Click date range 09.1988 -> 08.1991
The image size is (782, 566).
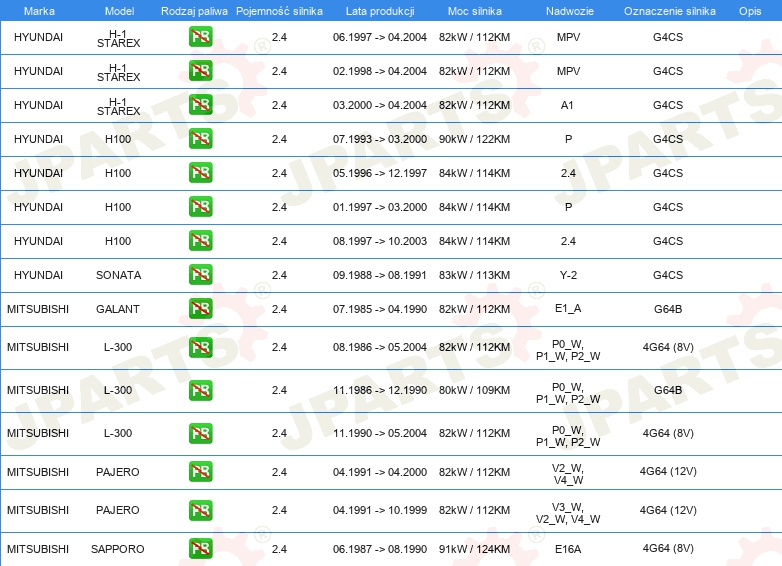coord(380,275)
